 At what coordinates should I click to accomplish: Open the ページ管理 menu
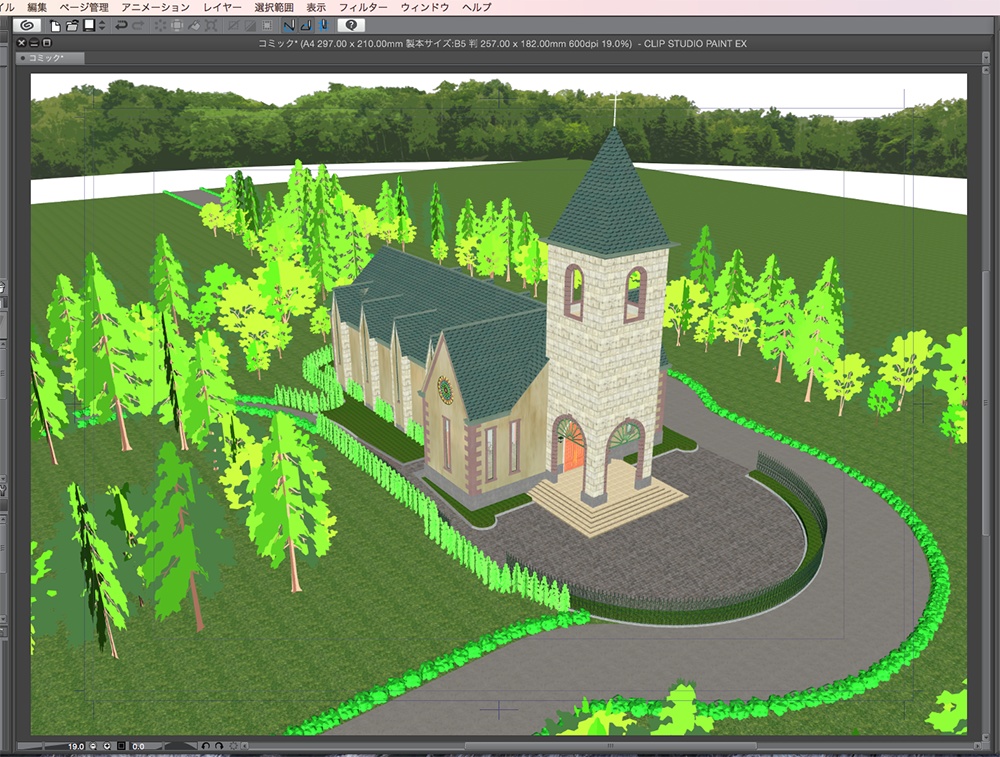coord(84,7)
